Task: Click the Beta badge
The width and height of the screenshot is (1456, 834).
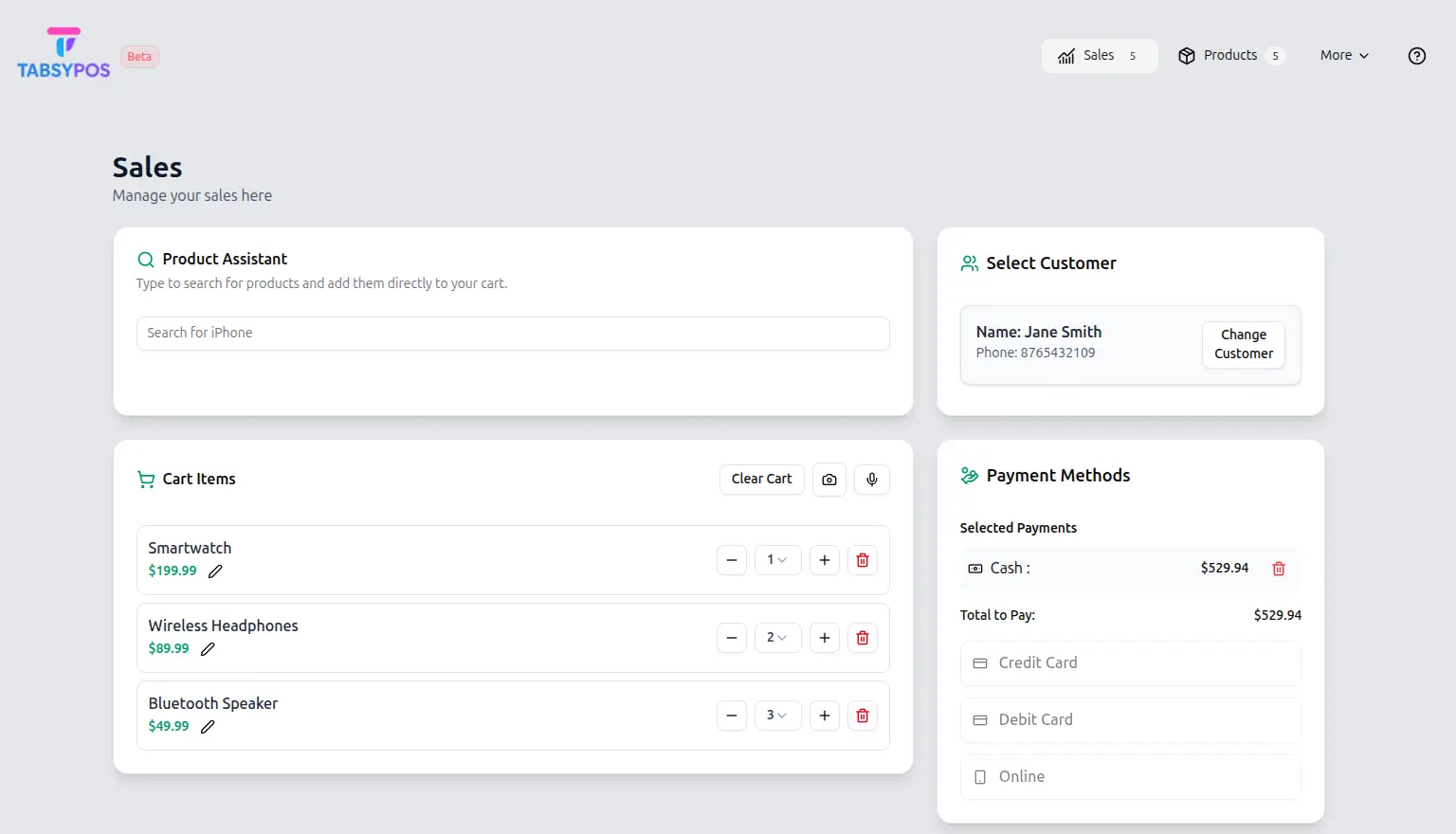Action: click(x=139, y=57)
